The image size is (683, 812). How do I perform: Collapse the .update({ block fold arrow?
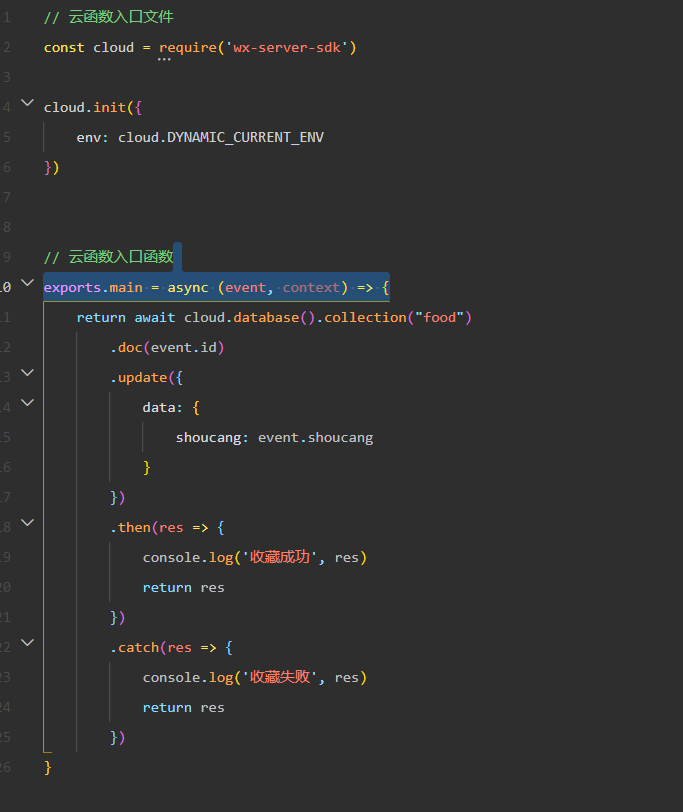pos(27,373)
